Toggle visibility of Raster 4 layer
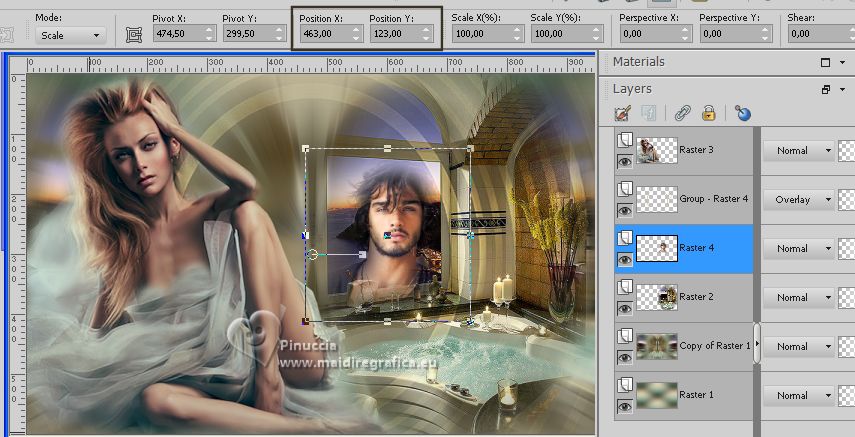Image resolution: width=855 pixels, height=437 pixels. (x=625, y=259)
